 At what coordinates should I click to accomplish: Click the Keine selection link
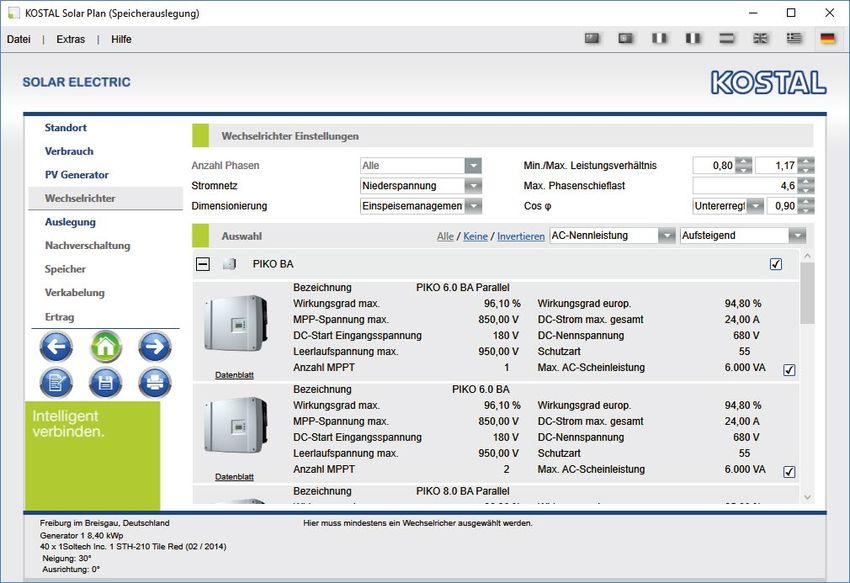pos(475,236)
